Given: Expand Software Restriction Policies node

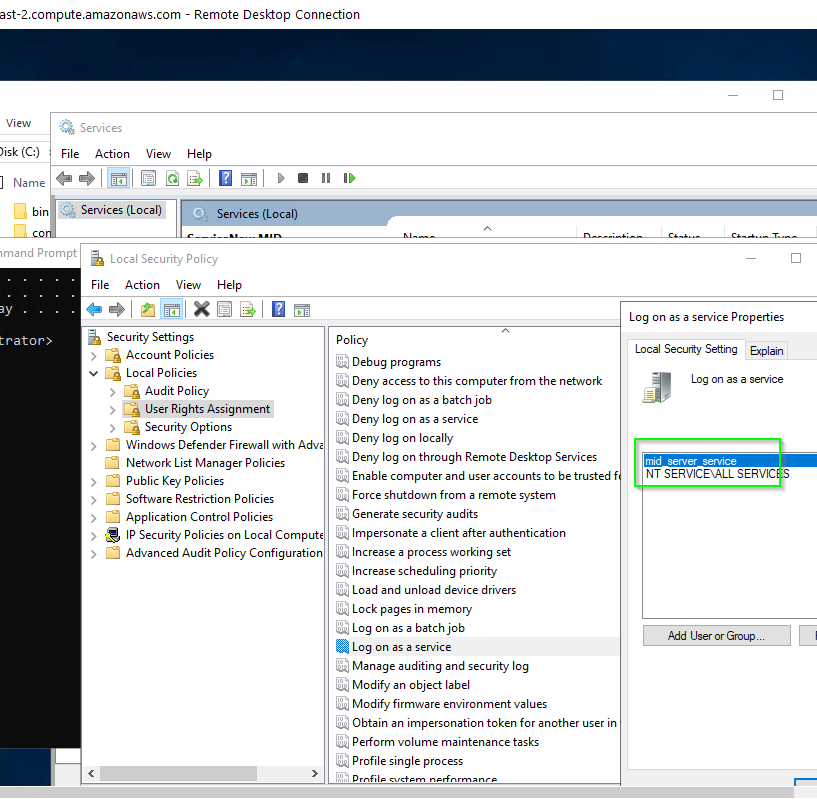Looking at the screenshot, I should point(94,500).
